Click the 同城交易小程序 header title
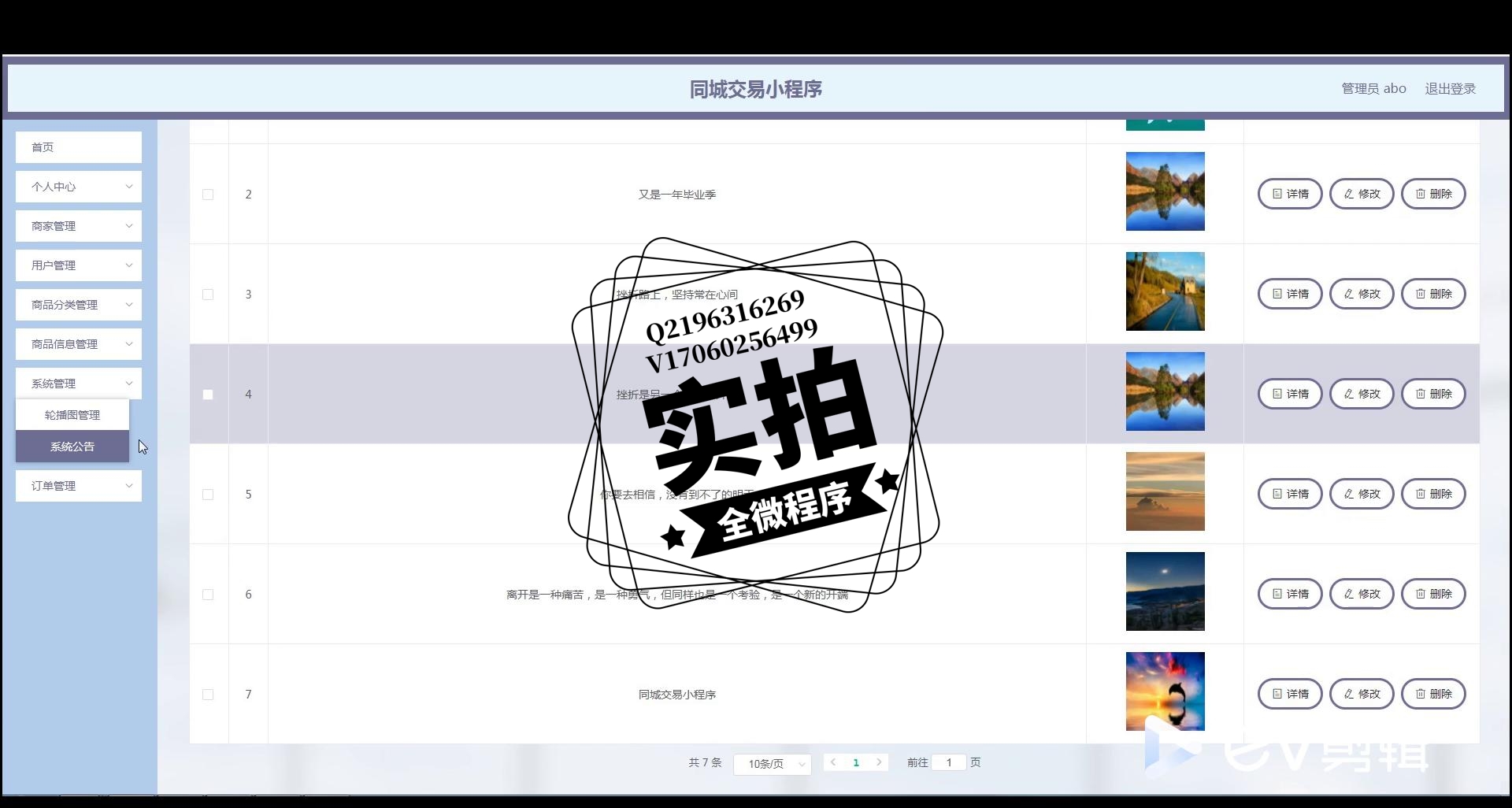The height and width of the screenshot is (808, 1512). [756, 89]
